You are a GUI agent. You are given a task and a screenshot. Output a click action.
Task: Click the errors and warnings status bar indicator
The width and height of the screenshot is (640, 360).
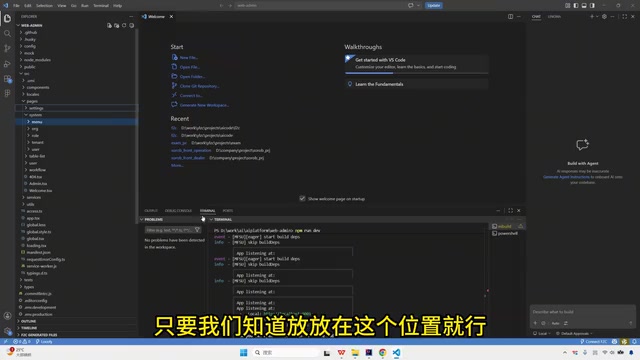pos(22,342)
